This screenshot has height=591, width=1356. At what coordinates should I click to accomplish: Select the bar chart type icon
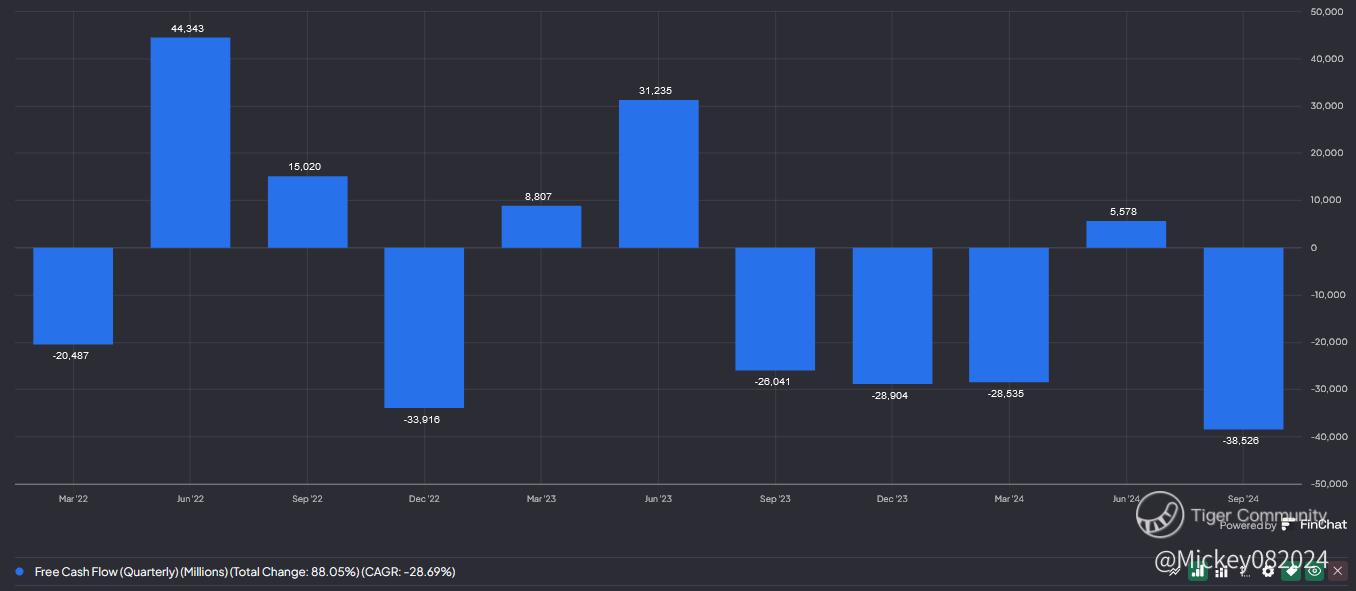point(1198,571)
